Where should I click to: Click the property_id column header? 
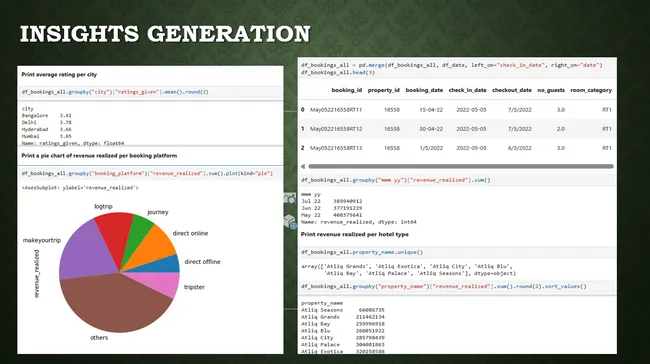[x=383, y=90]
